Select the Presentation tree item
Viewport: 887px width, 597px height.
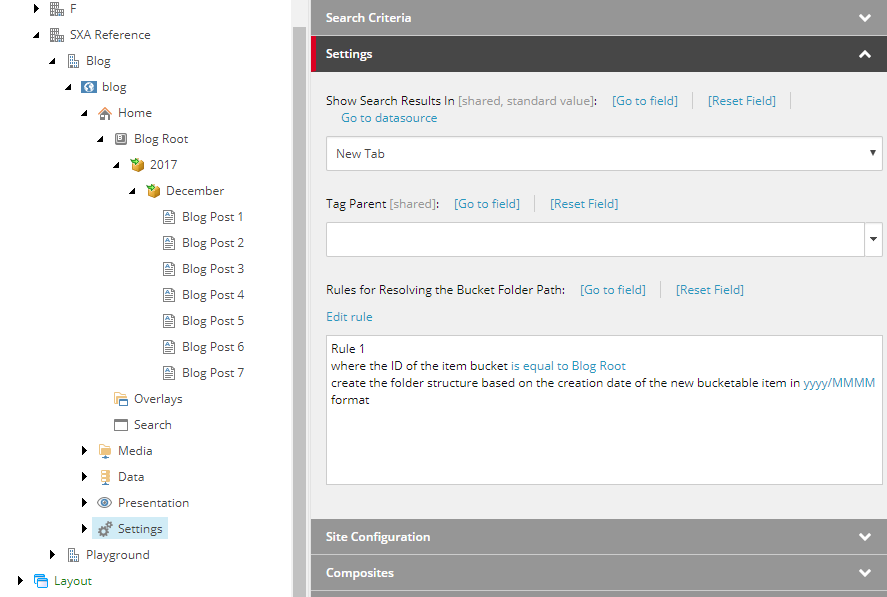pos(153,503)
